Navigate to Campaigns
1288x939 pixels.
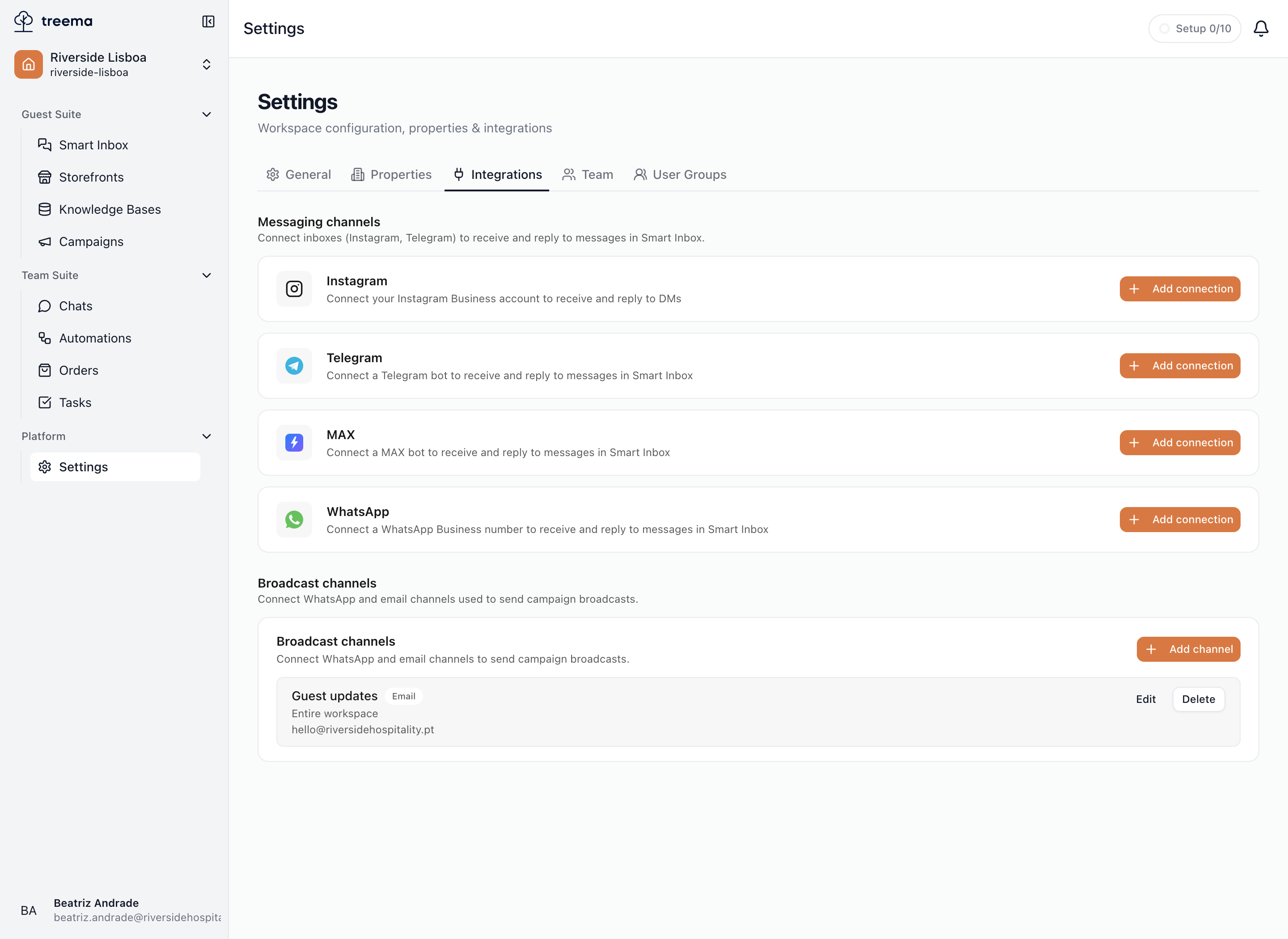115,241
